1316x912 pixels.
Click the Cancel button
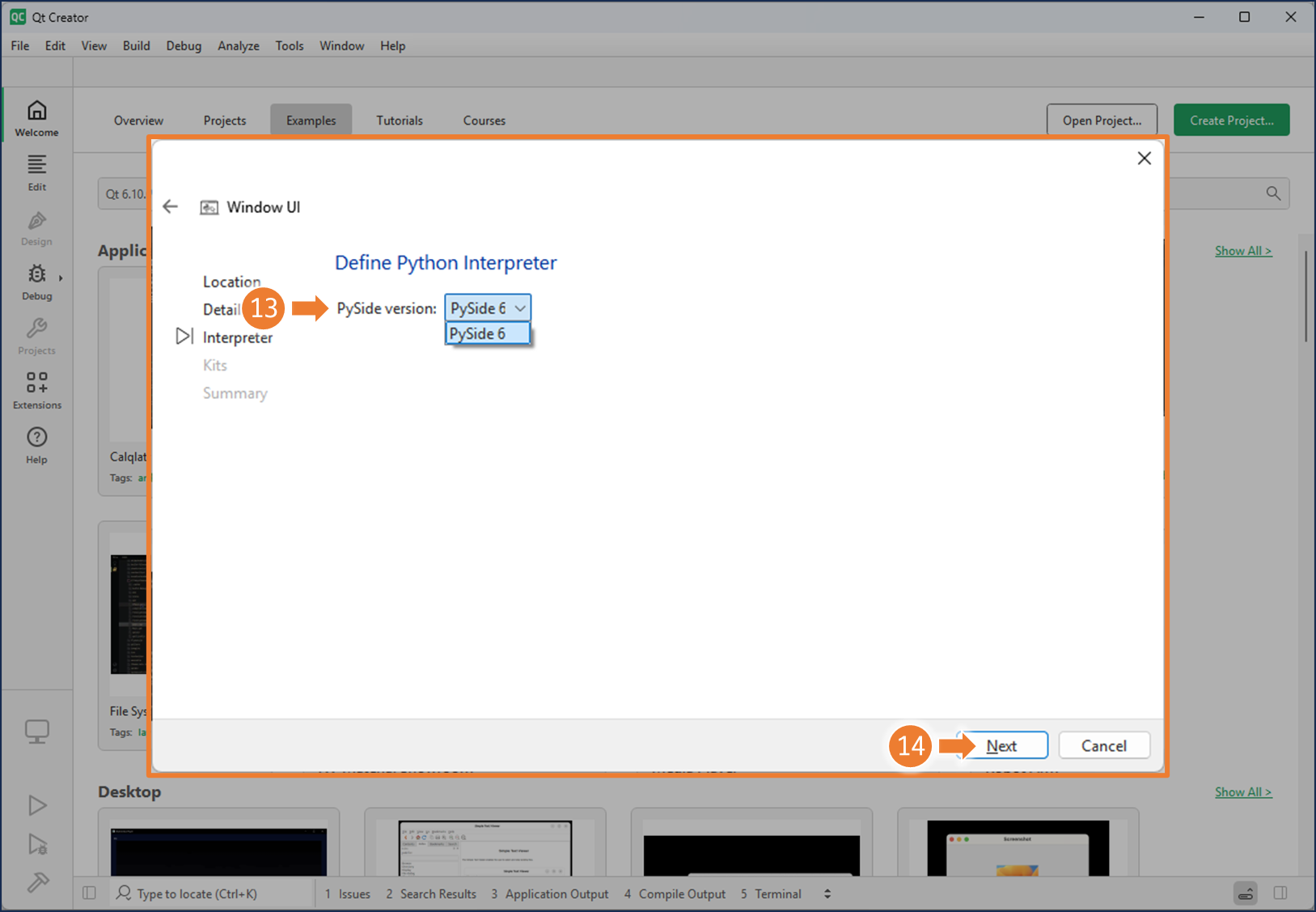(1104, 745)
